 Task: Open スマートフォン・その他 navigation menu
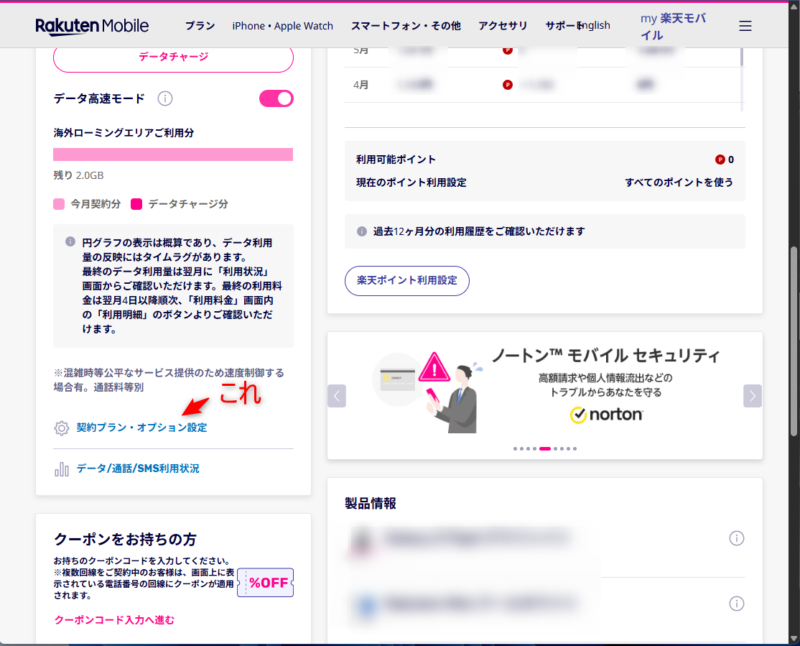point(406,26)
